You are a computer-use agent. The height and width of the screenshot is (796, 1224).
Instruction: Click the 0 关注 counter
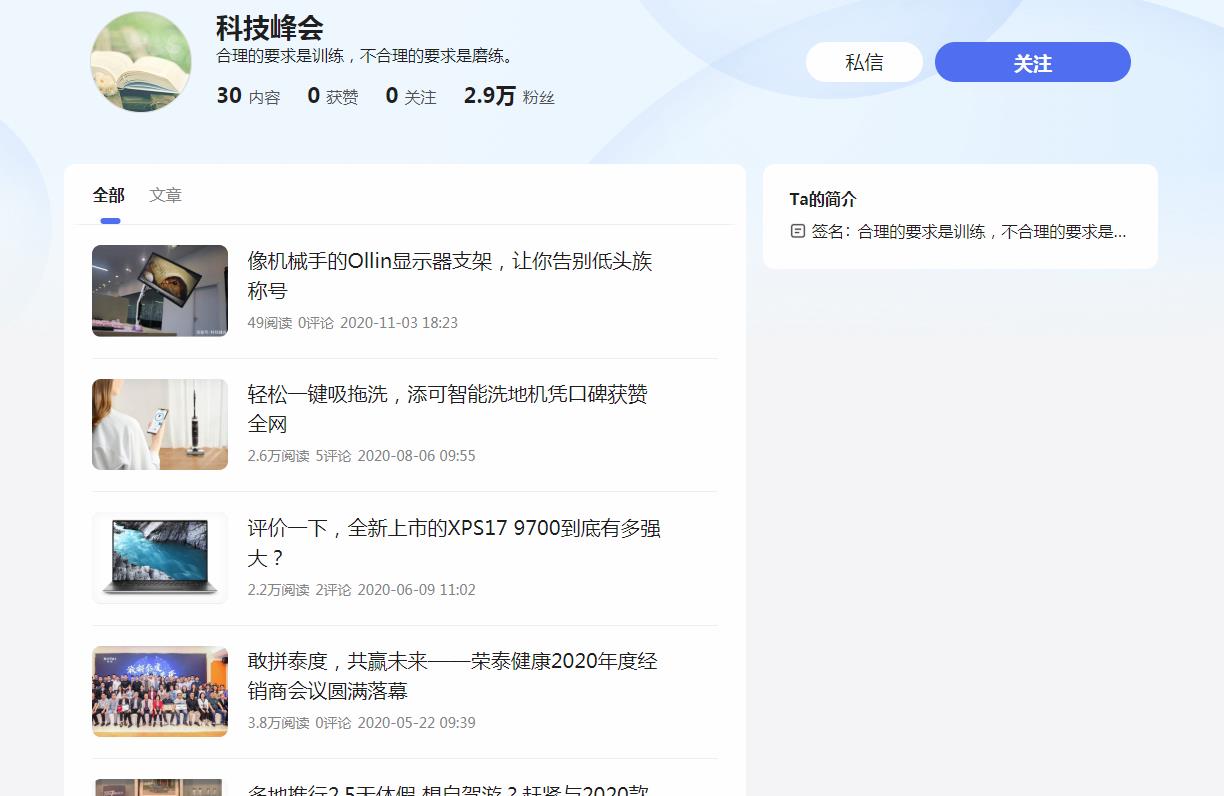pos(411,96)
